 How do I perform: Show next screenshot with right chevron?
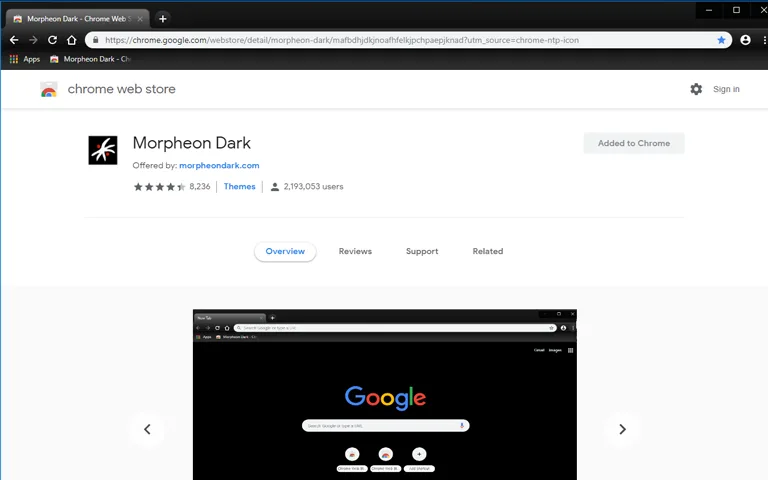pos(622,430)
